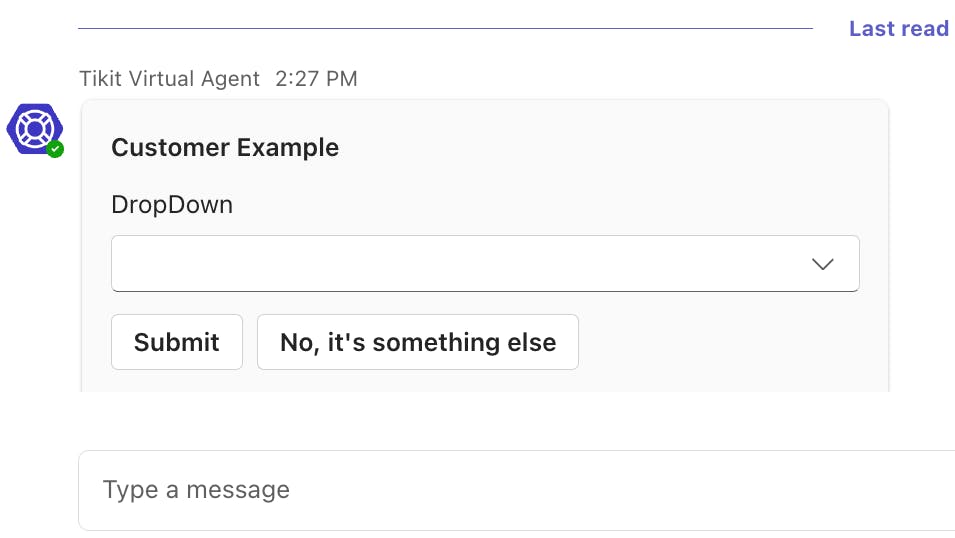Open the empty DropDown combo box
The image size is (955, 538).
[x=460, y=264]
